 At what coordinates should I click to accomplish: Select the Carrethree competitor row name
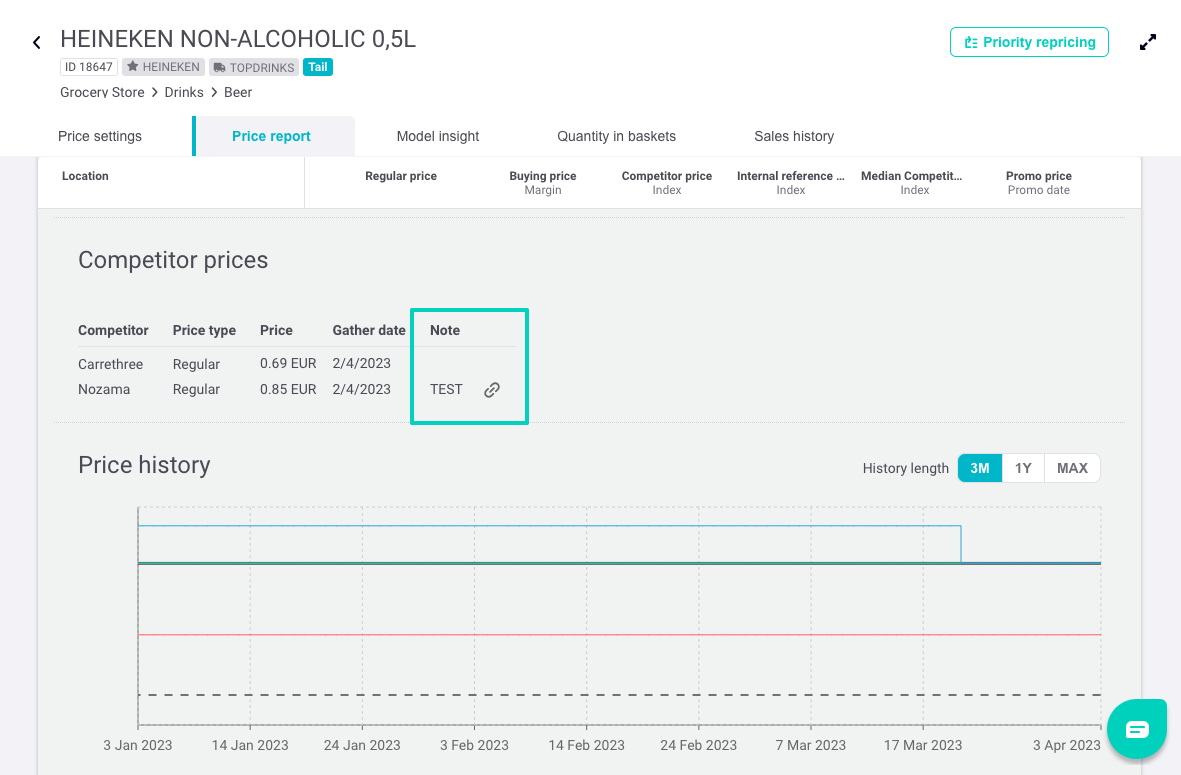pyautogui.click(x=111, y=364)
